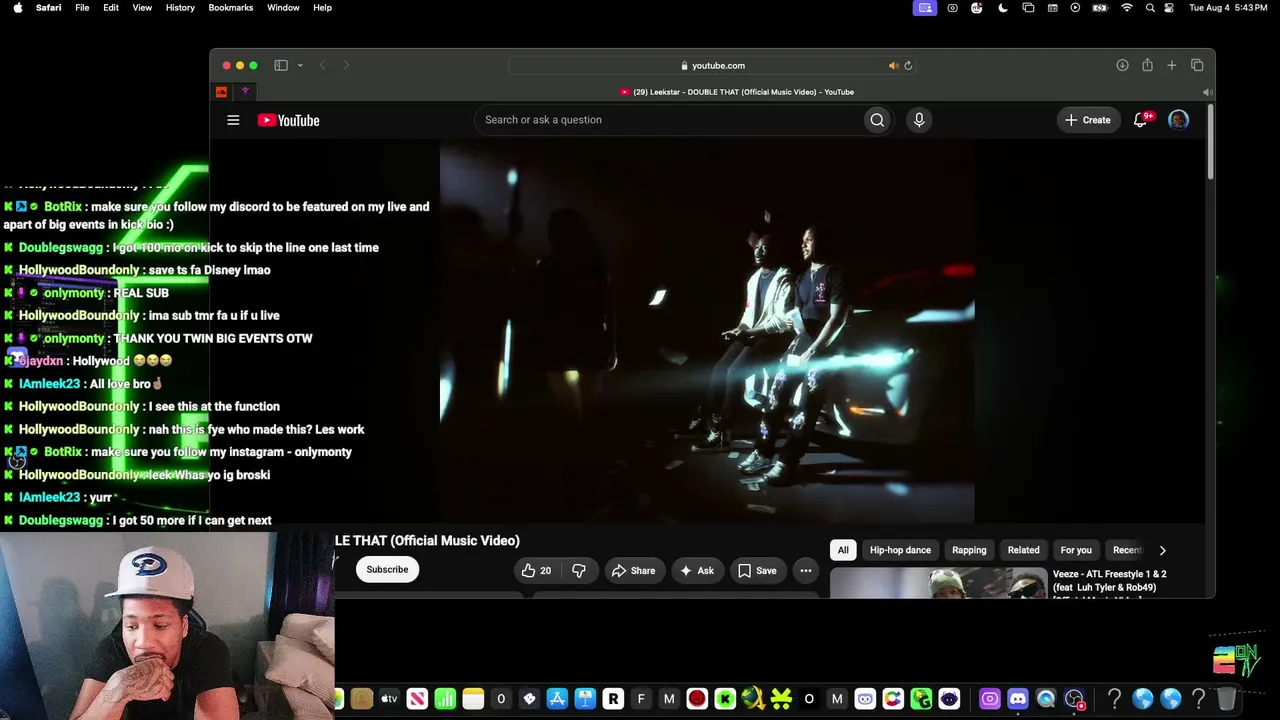Open the Trash in the Dock
Screen dimensions: 1280x720
[x=1226, y=699]
